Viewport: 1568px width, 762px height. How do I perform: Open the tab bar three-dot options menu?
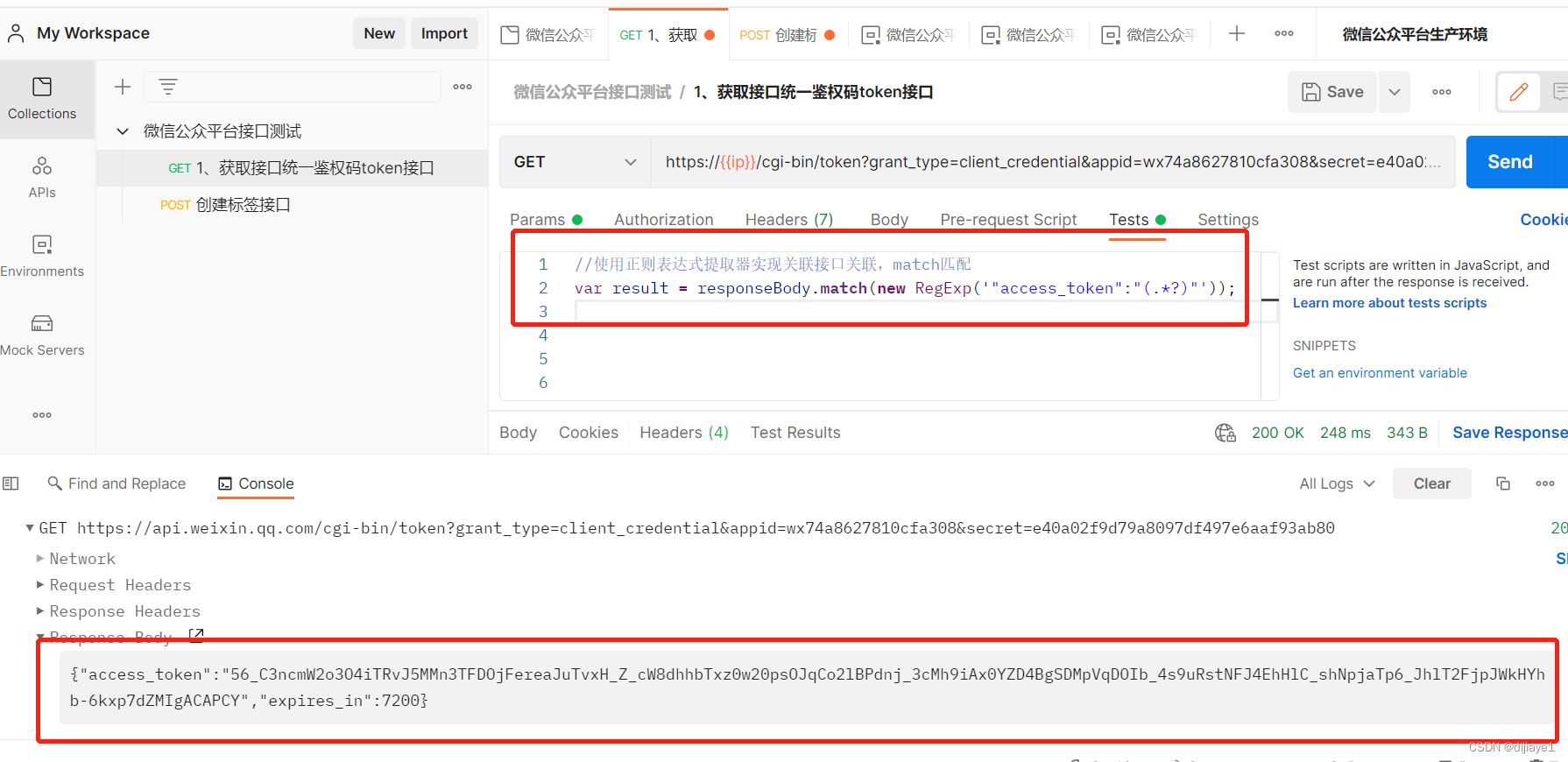click(x=1284, y=33)
